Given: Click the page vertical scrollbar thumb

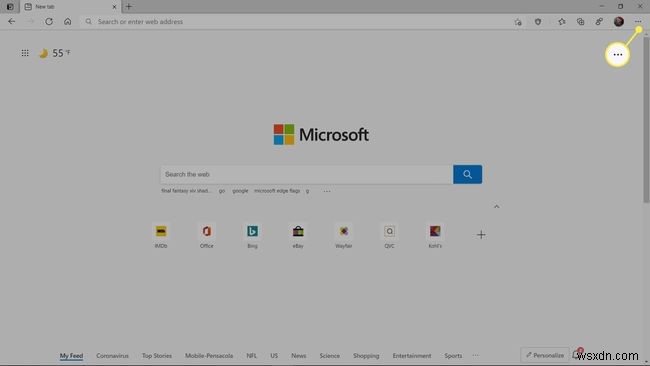Looking at the screenshot, I should (646, 119).
